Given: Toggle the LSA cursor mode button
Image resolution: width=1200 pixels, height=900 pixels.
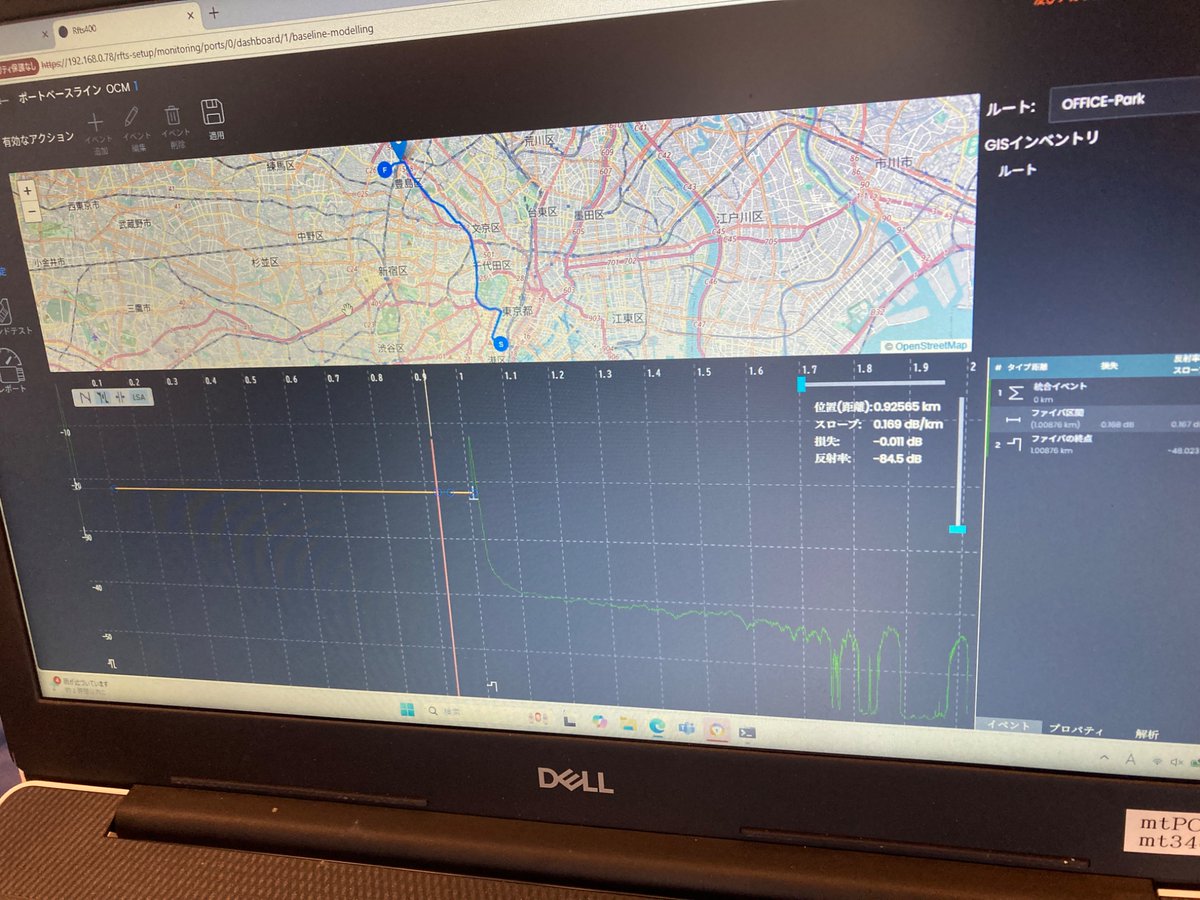Looking at the screenshot, I should (x=141, y=396).
